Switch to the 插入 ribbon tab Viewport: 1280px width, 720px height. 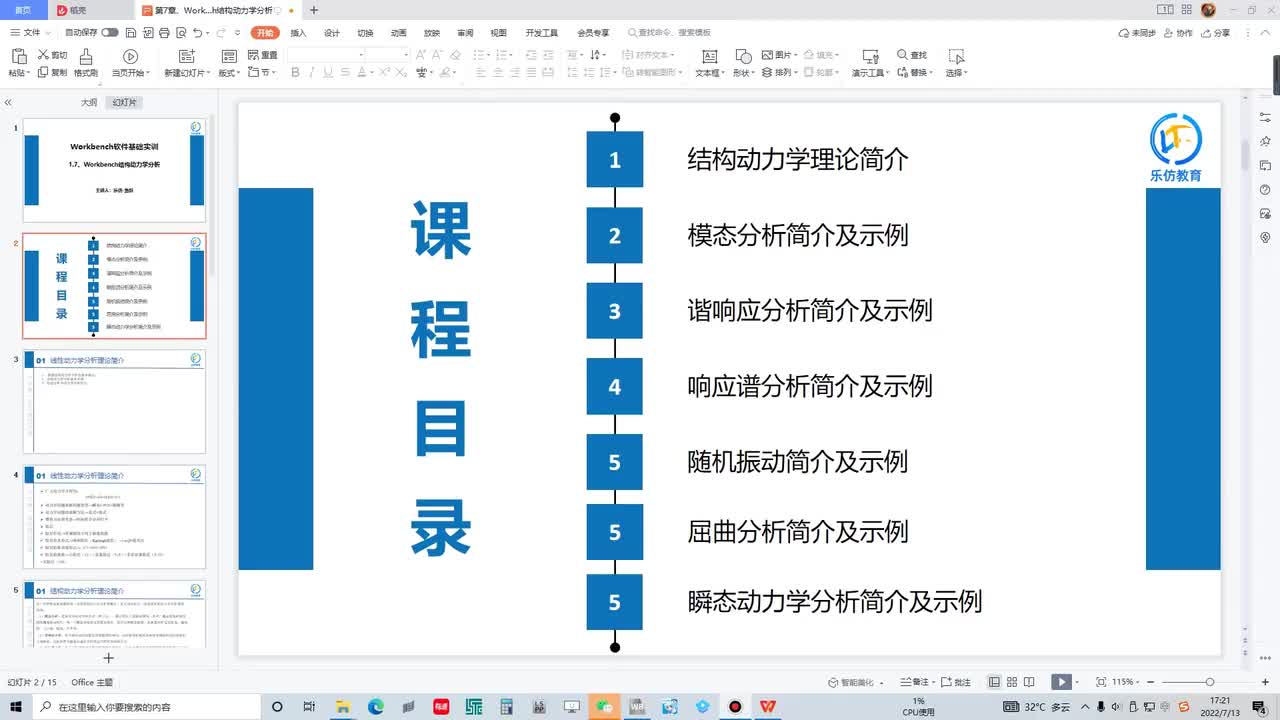point(298,33)
